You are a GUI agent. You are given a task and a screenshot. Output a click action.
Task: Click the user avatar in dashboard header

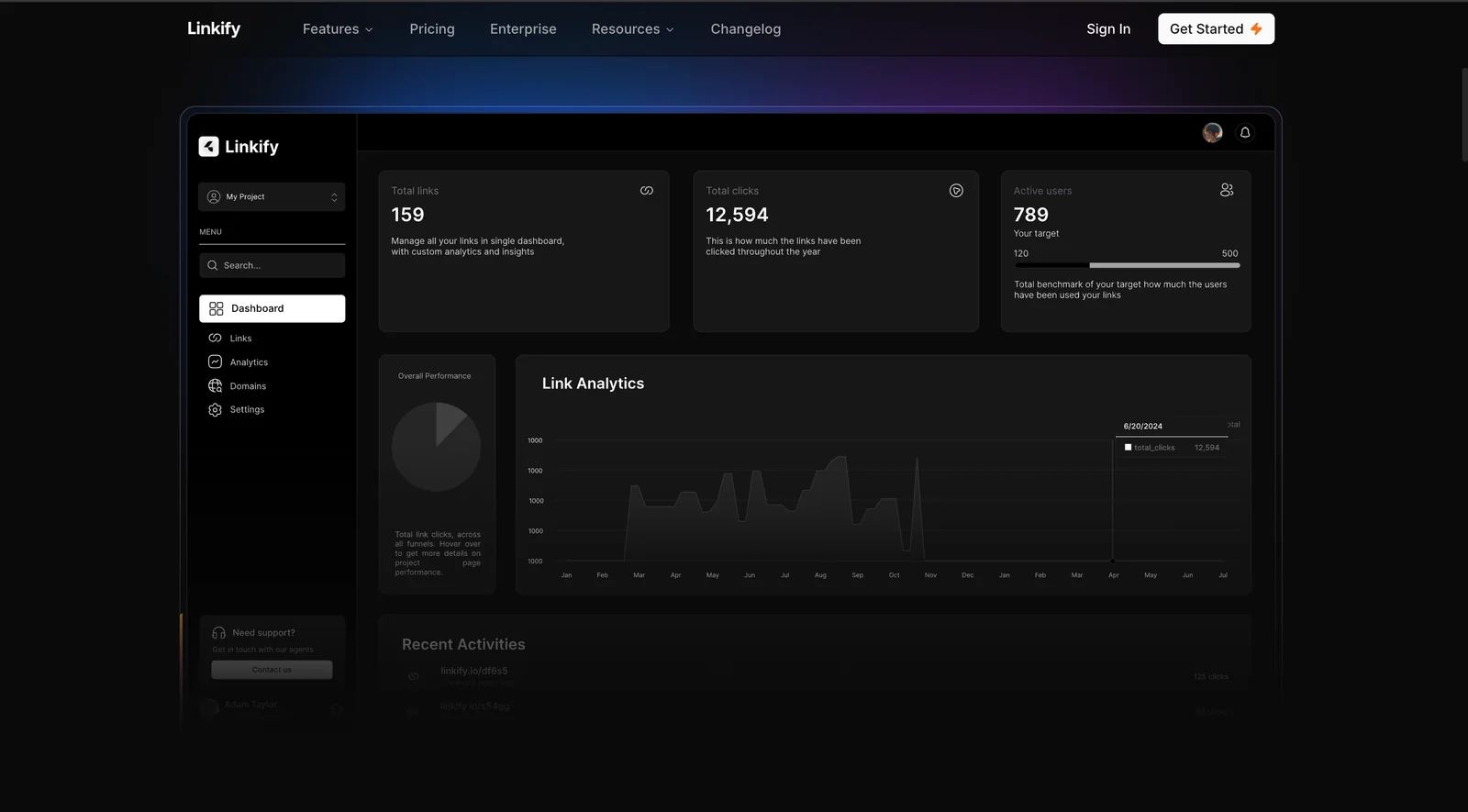coord(1212,132)
